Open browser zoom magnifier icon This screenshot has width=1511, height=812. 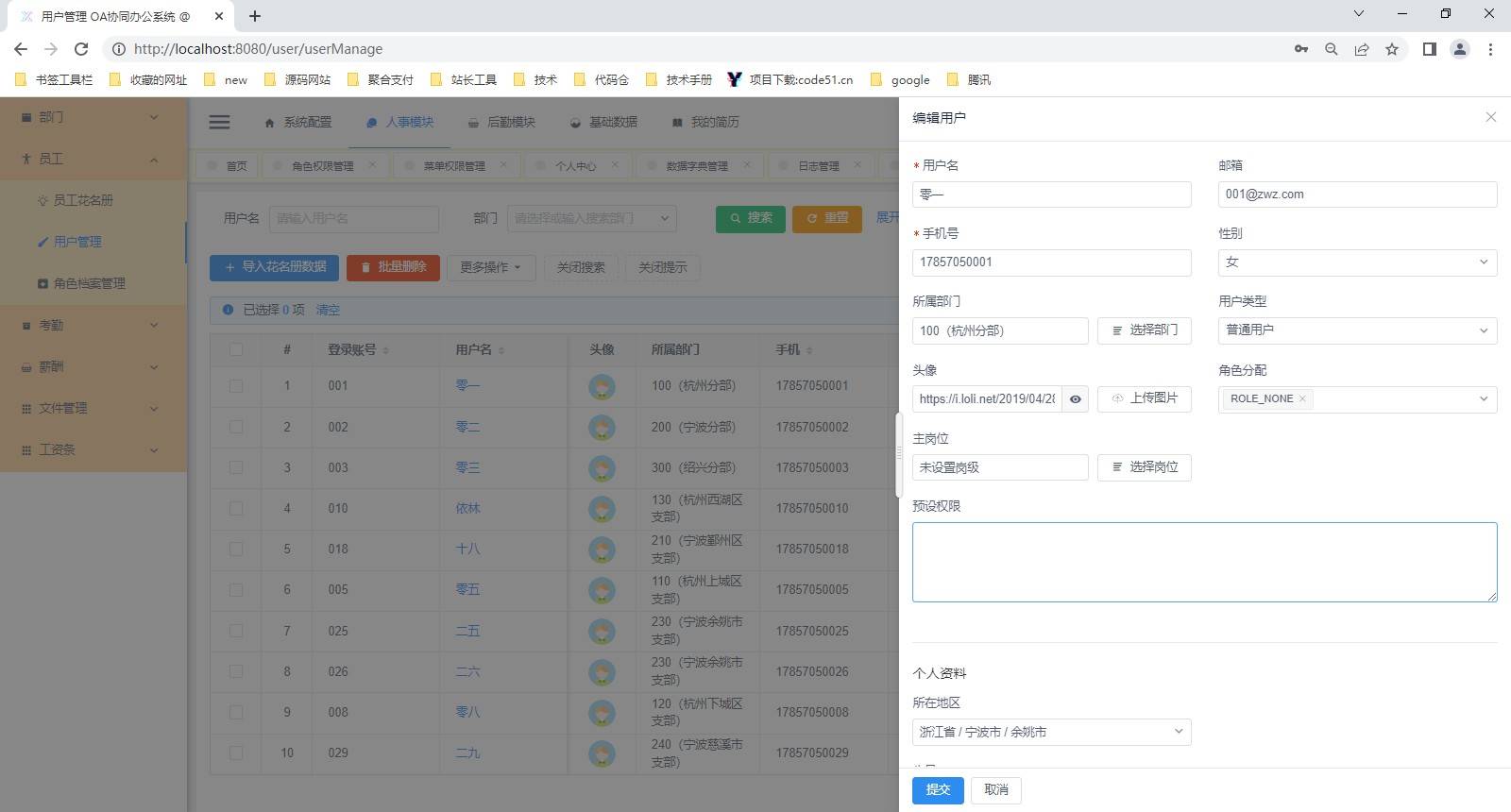coord(1332,49)
